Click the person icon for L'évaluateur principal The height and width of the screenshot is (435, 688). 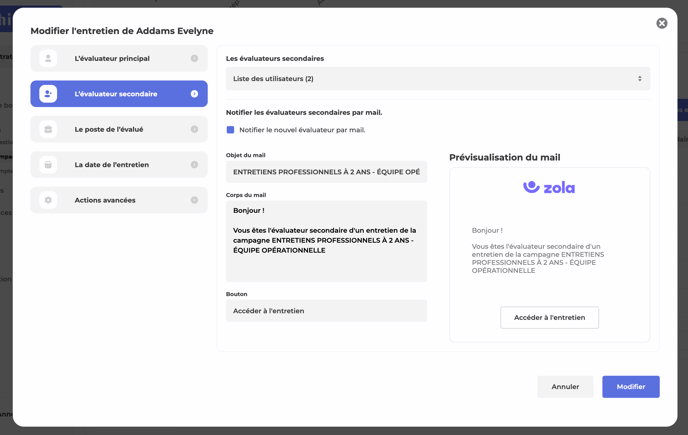coord(48,59)
